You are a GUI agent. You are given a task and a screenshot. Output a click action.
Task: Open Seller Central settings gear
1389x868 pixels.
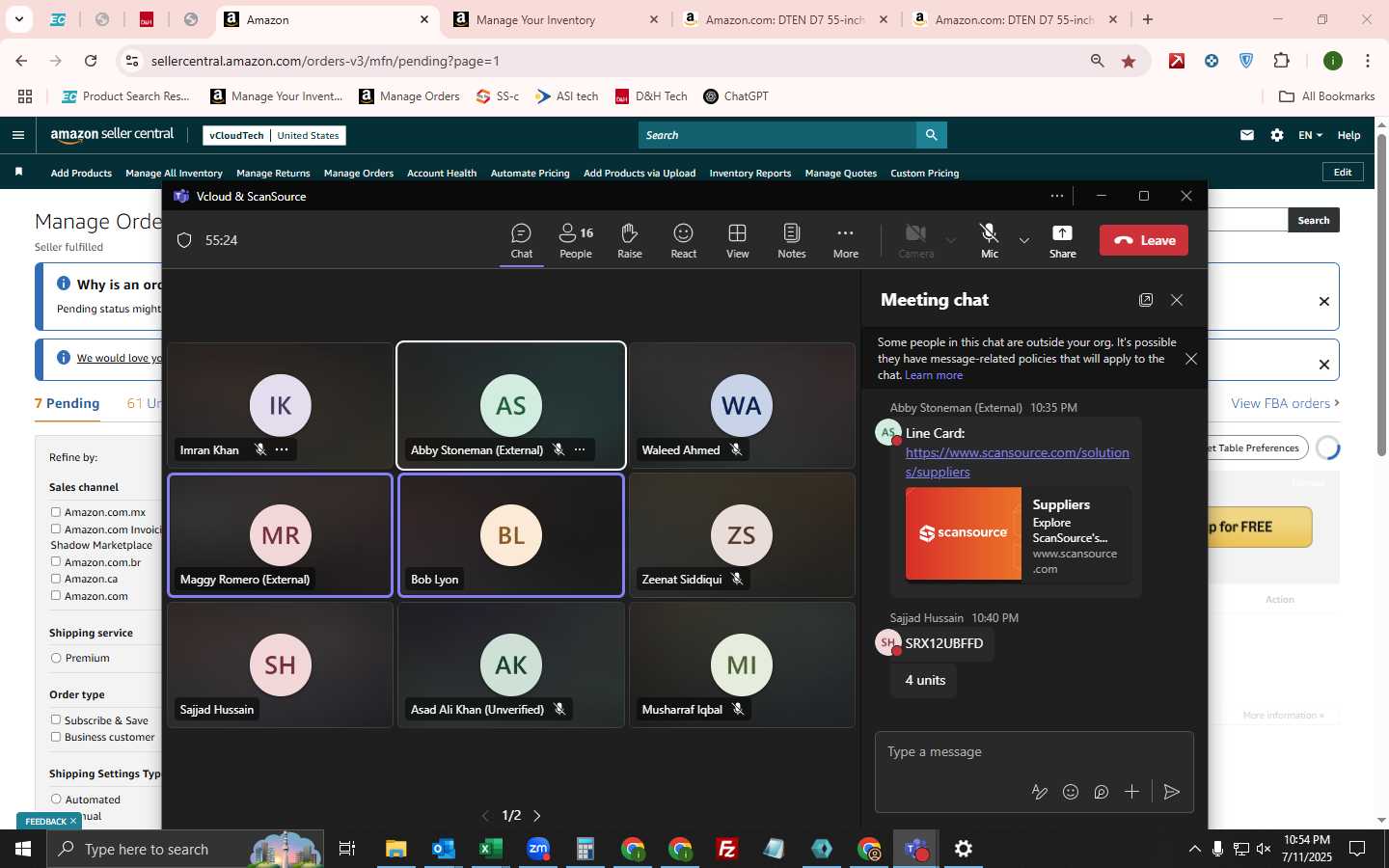click(x=1277, y=135)
